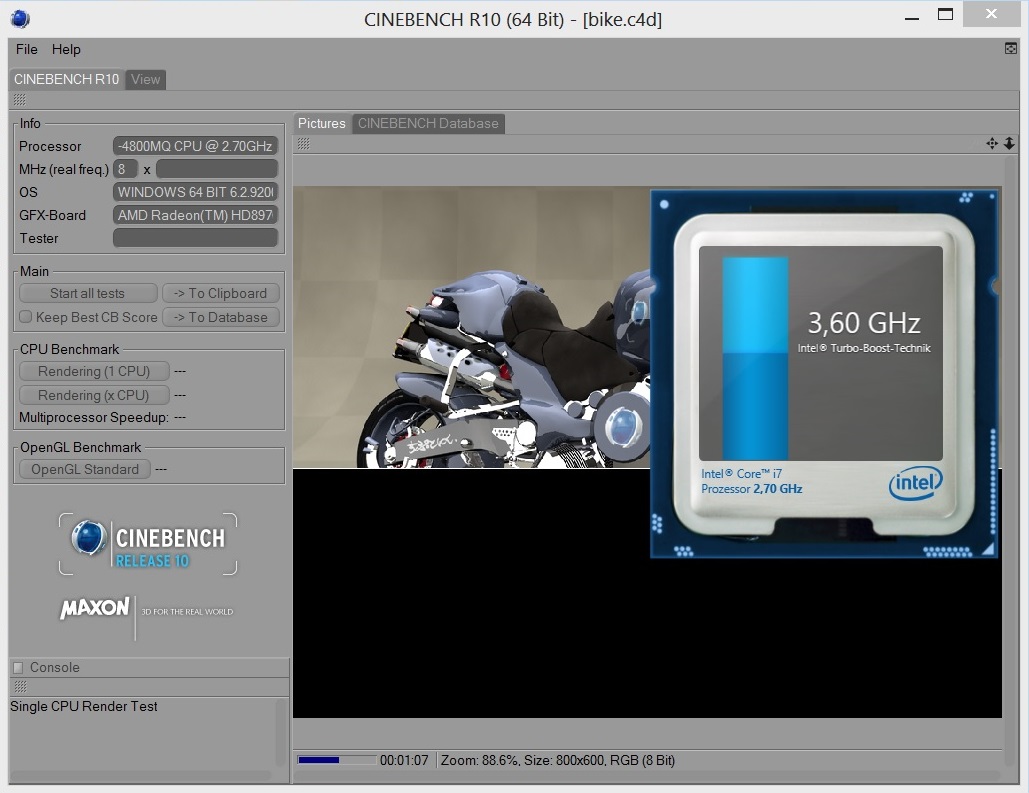The width and height of the screenshot is (1029, 793).
Task: Click the picture panel vertical scrollbar
Action: [1010, 461]
